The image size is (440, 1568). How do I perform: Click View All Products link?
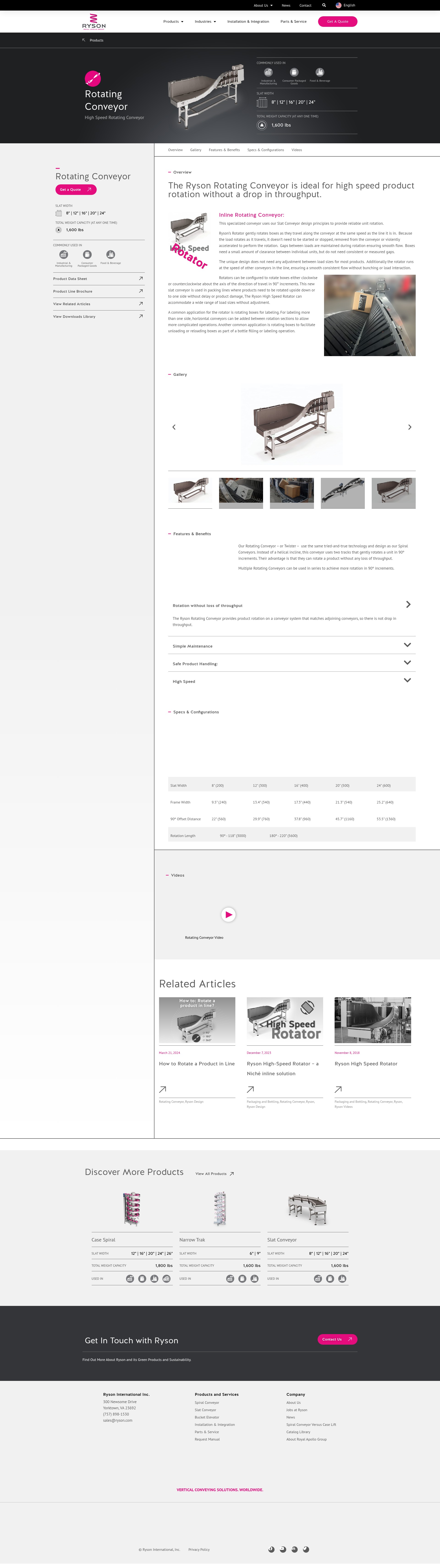pos(214,1174)
